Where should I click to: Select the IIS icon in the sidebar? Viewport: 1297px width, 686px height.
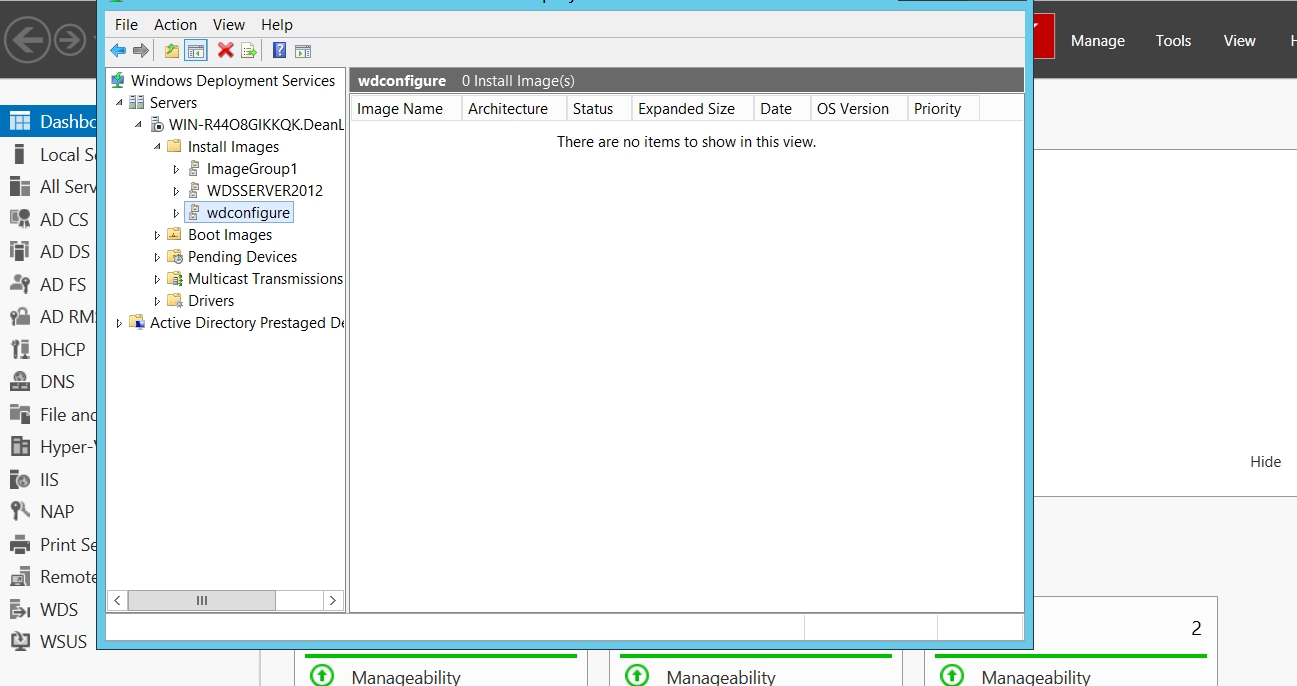point(20,480)
